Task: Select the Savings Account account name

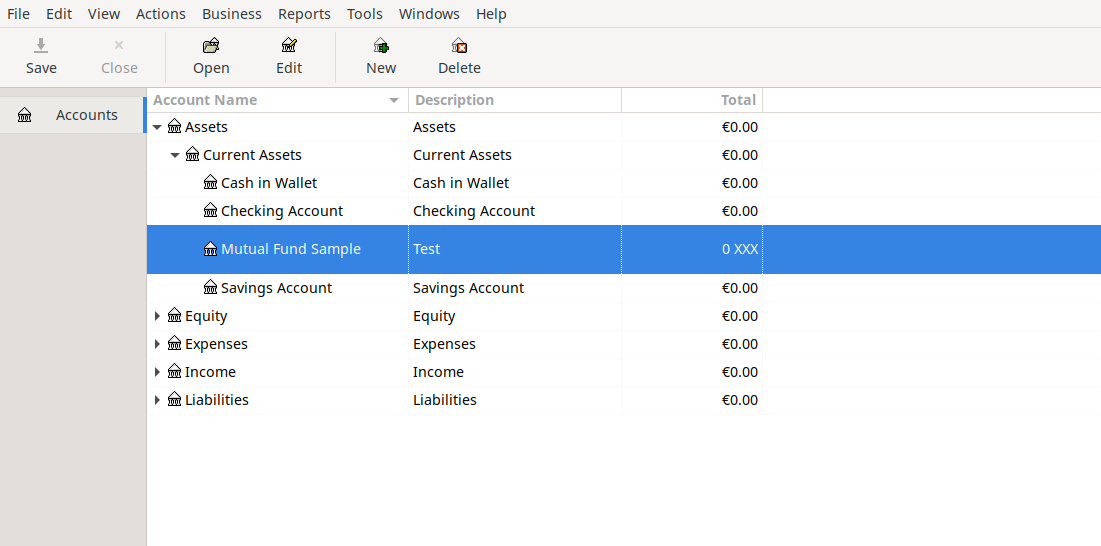Action: pyautogui.click(x=277, y=288)
